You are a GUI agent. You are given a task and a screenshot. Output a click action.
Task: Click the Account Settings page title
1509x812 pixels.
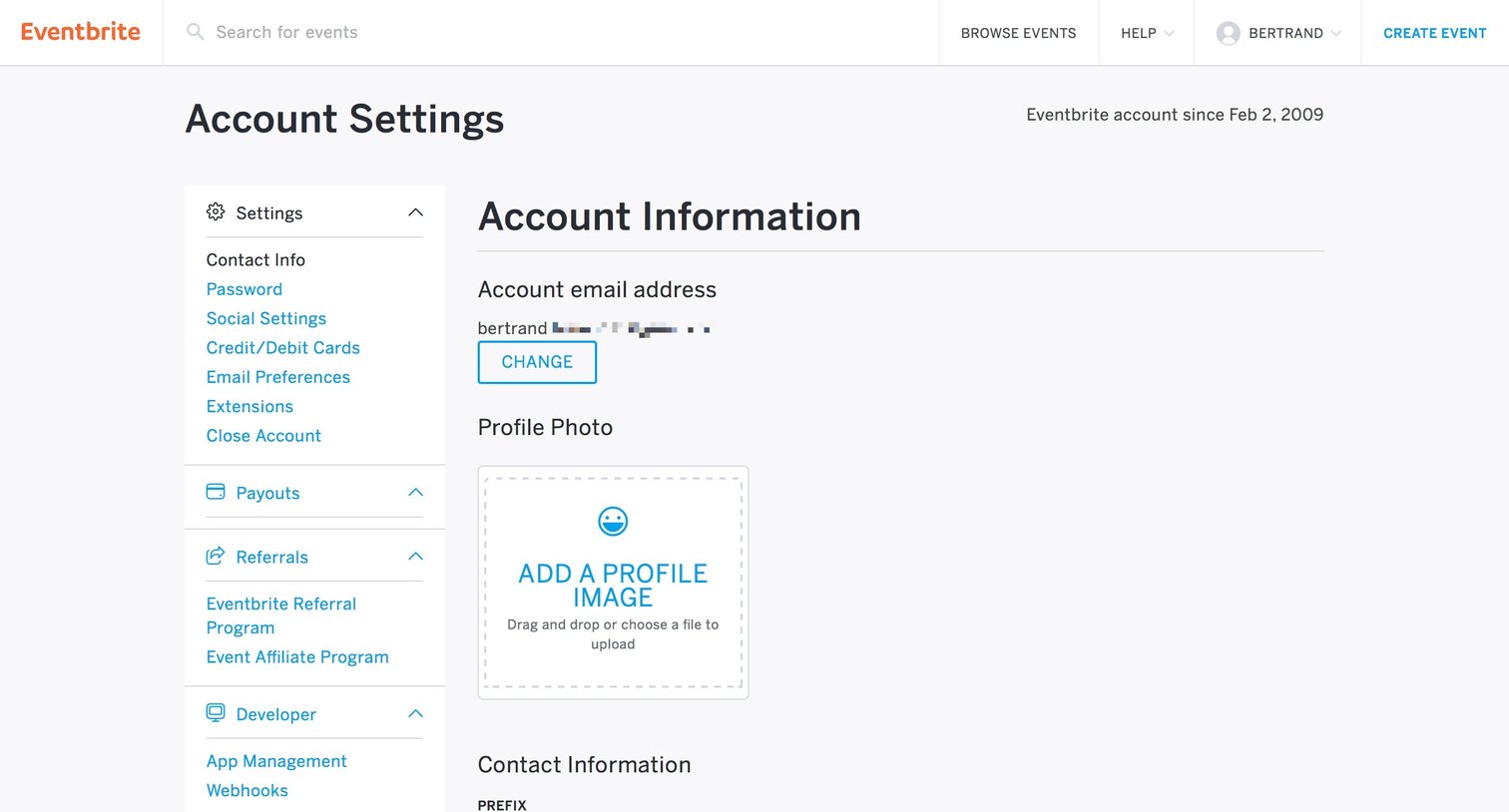click(x=344, y=119)
